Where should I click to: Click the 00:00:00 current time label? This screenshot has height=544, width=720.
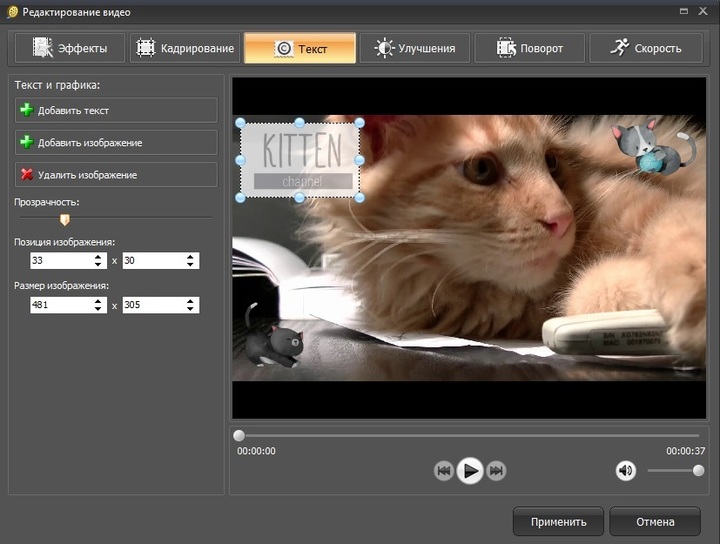click(256, 451)
